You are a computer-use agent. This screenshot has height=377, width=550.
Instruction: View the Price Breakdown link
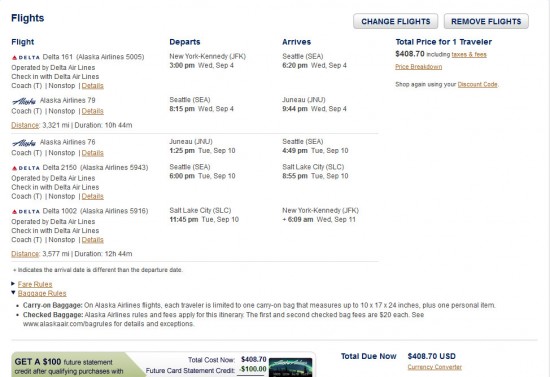point(418,67)
